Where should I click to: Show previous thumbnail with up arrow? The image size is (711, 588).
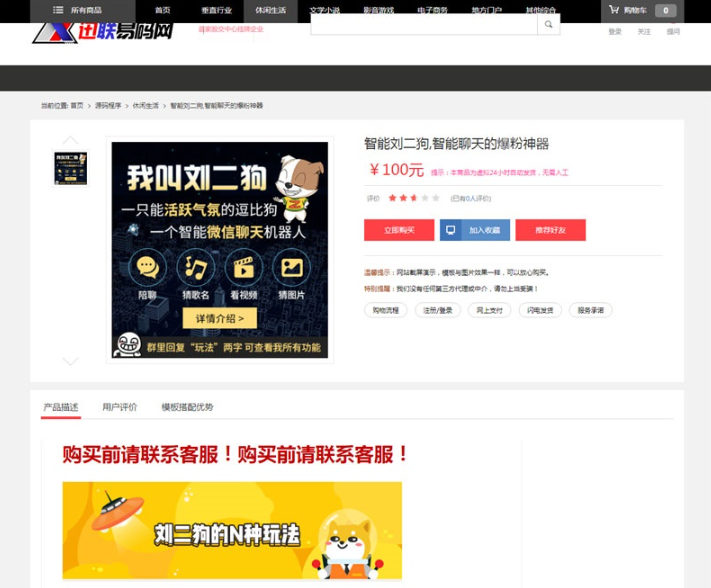coord(70,140)
